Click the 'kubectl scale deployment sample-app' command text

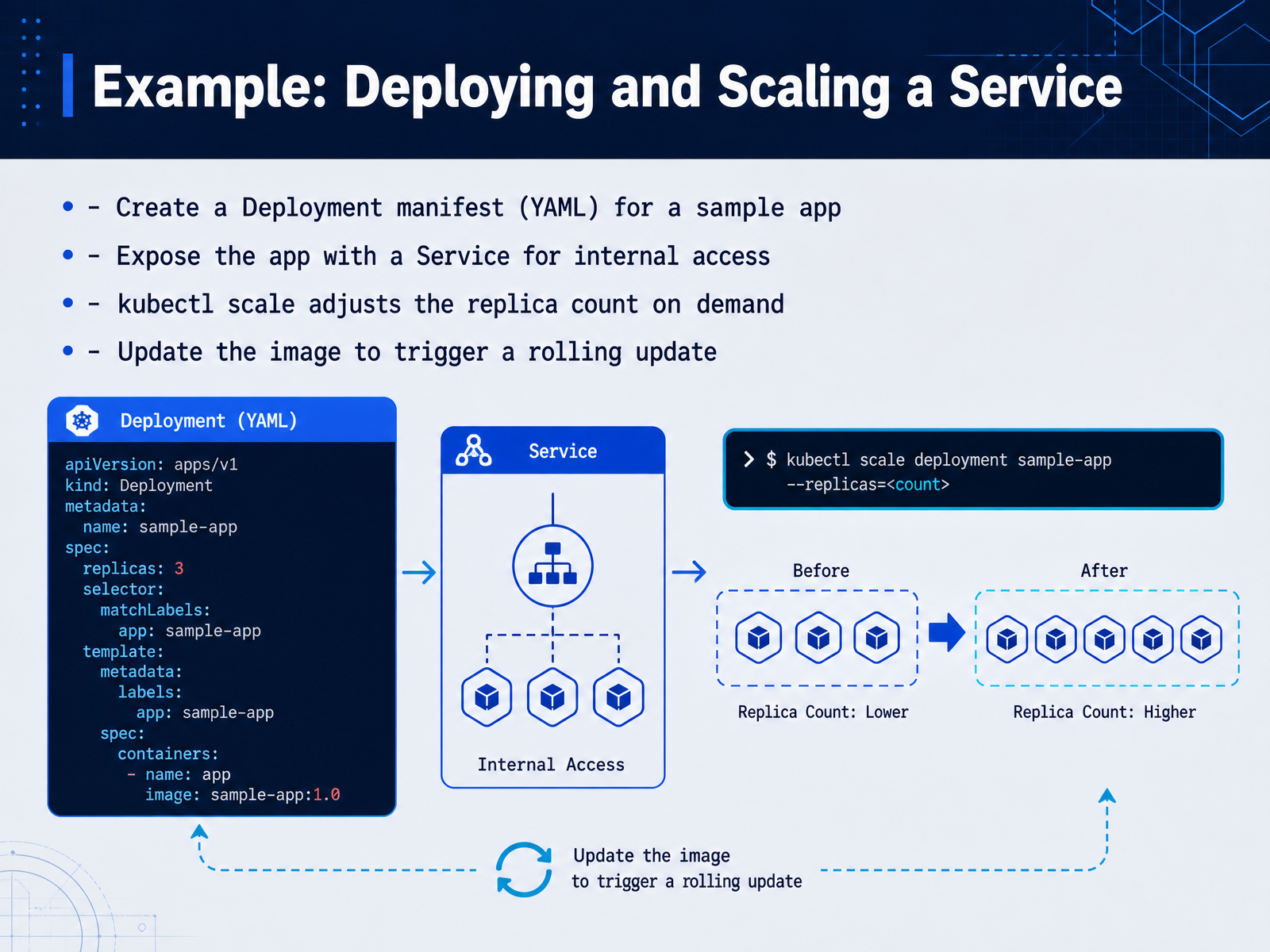(949, 460)
